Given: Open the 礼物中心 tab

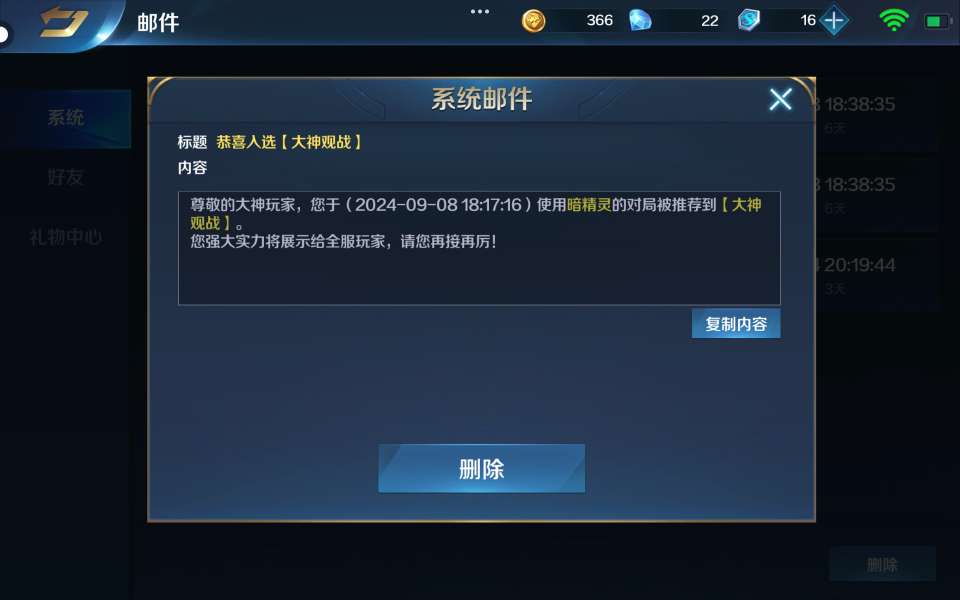Looking at the screenshot, I should tap(66, 237).
